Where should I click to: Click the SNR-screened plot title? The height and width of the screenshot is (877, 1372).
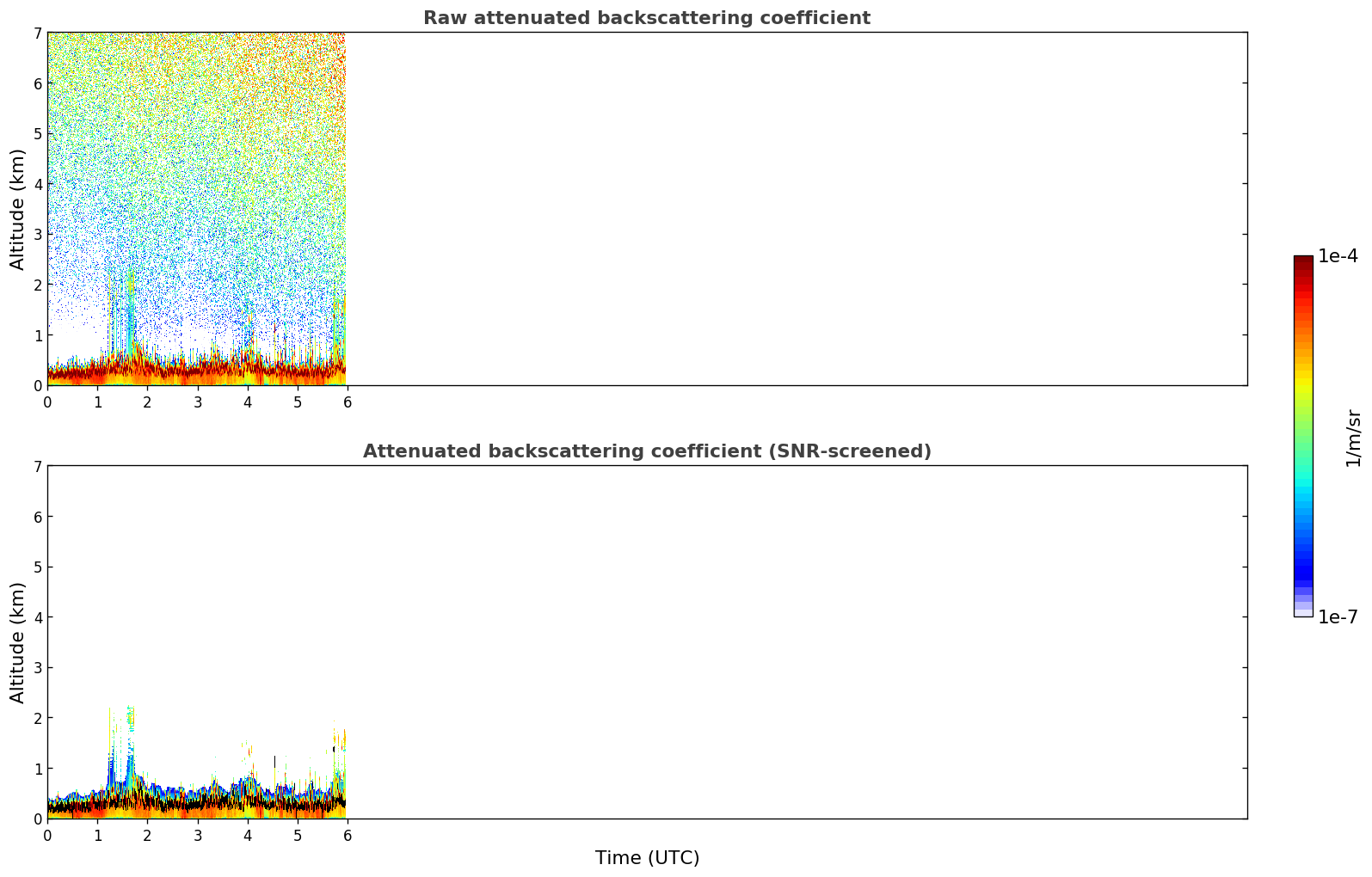tap(647, 451)
